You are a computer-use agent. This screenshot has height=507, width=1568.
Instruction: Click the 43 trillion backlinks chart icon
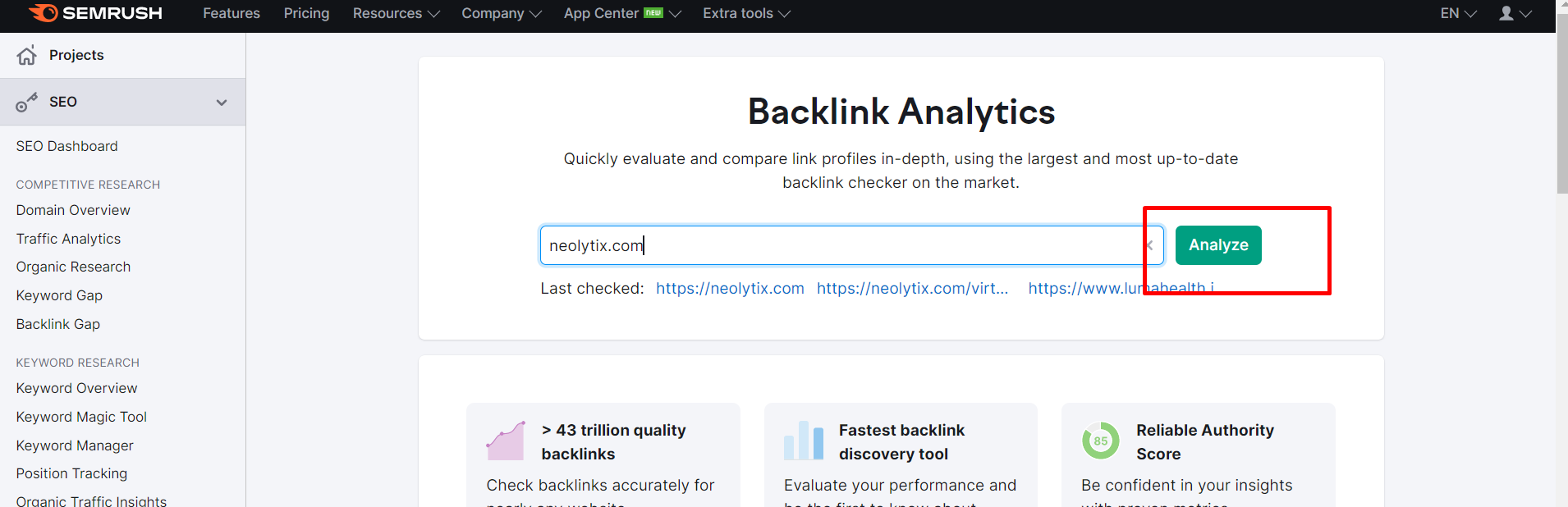pyautogui.click(x=506, y=441)
